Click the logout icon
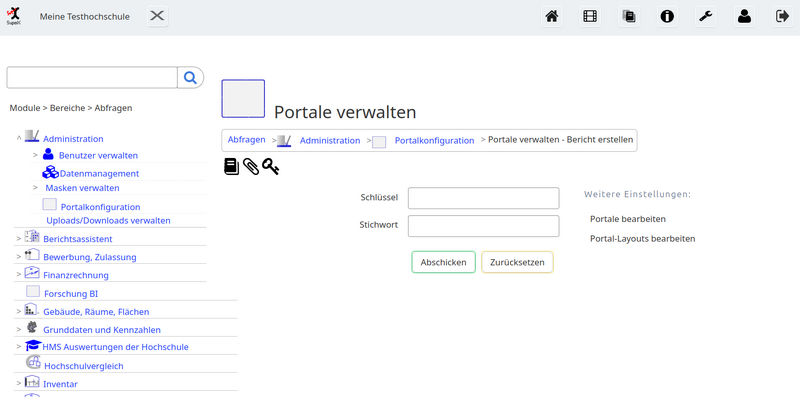The width and height of the screenshot is (800, 397). [782, 16]
